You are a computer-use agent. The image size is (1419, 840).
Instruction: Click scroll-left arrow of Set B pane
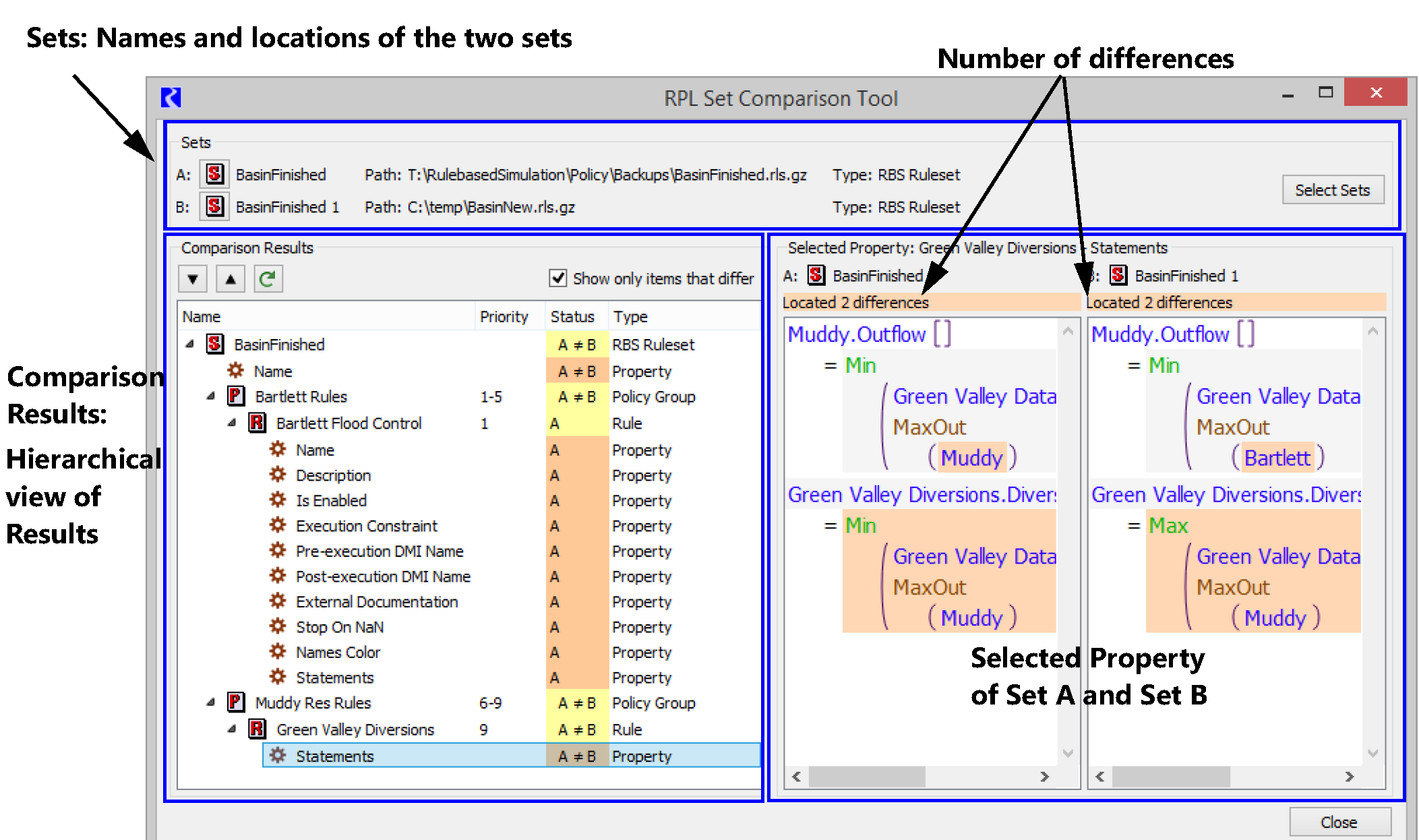(1100, 777)
